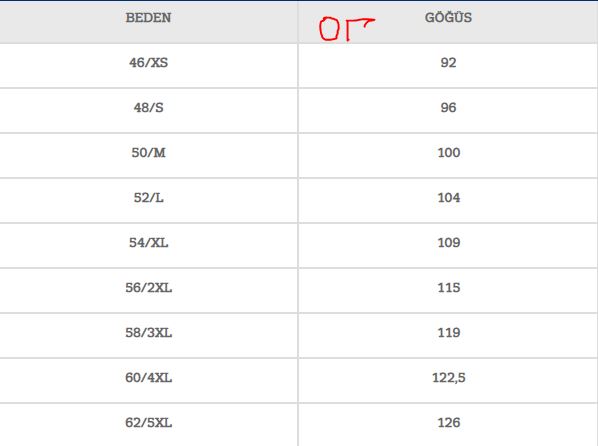Image resolution: width=598 pixels, height=446 pixels.
Task: Click the chest value 109
Action: pyautogui.click(x=448, y=243)
